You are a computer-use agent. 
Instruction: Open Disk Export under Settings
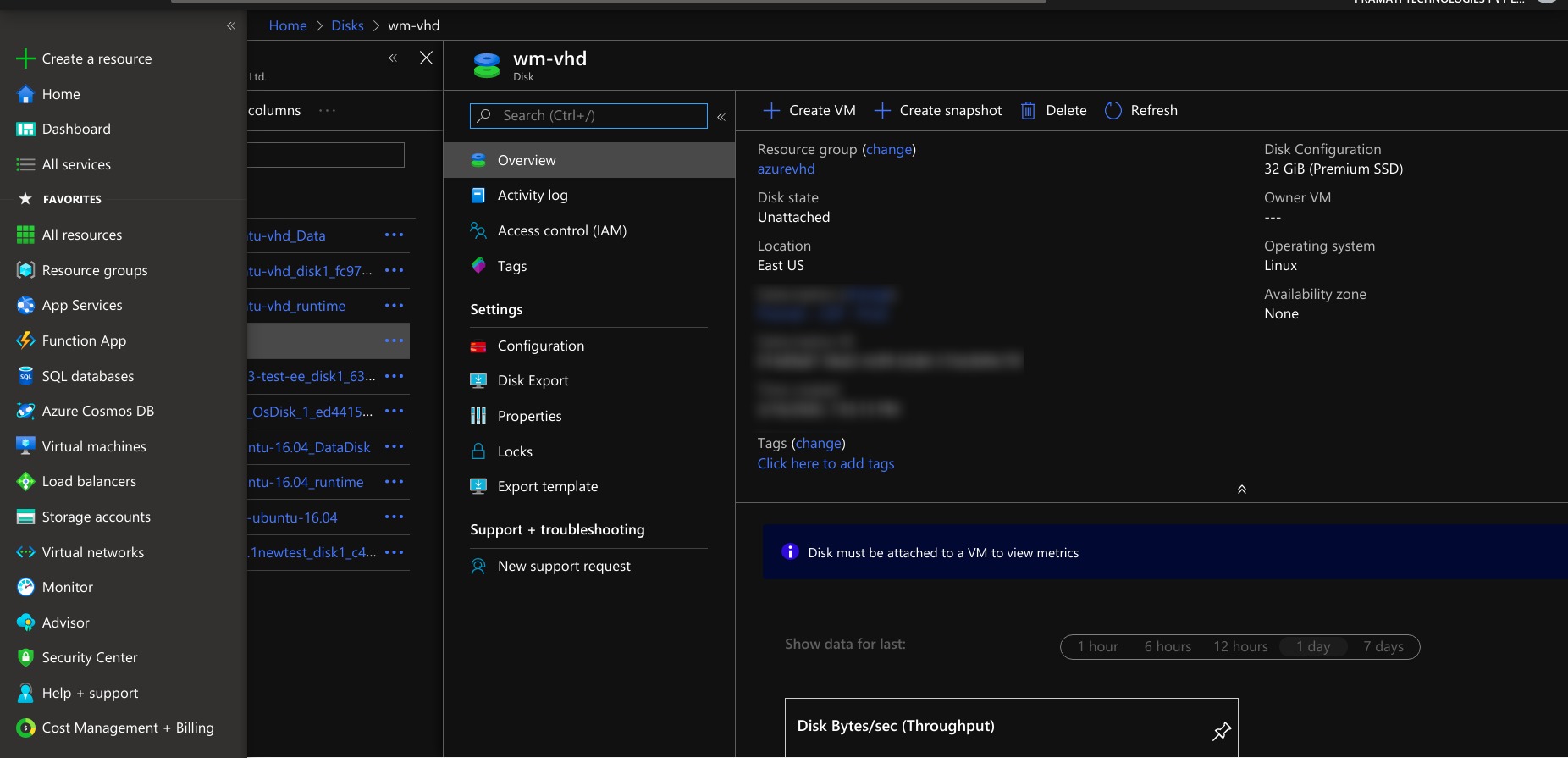533,381
